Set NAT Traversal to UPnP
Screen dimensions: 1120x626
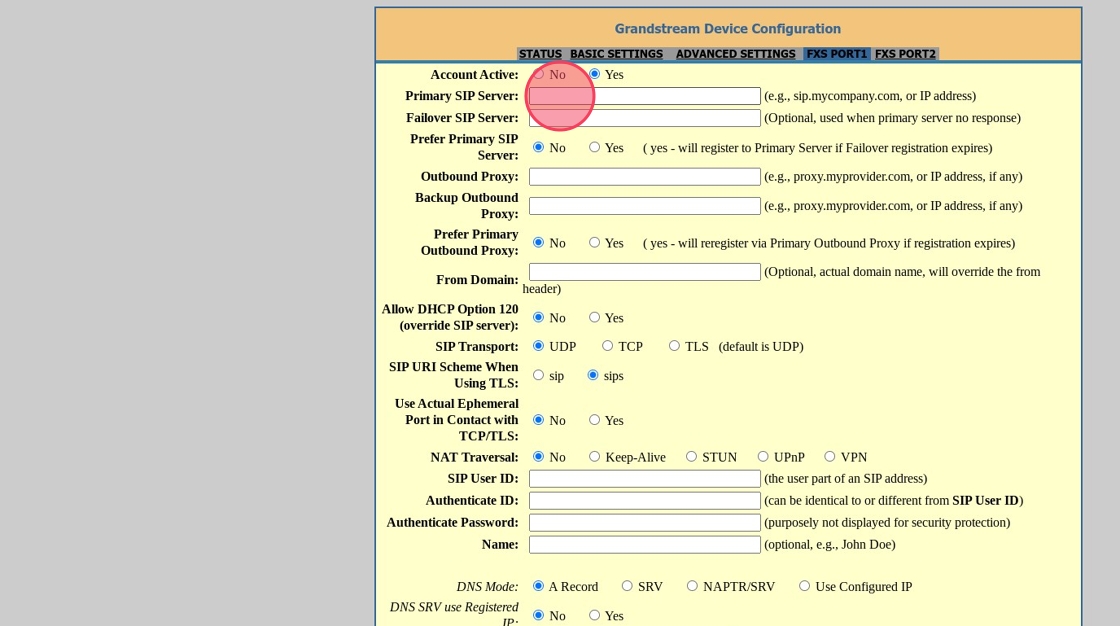coord(763,457)
